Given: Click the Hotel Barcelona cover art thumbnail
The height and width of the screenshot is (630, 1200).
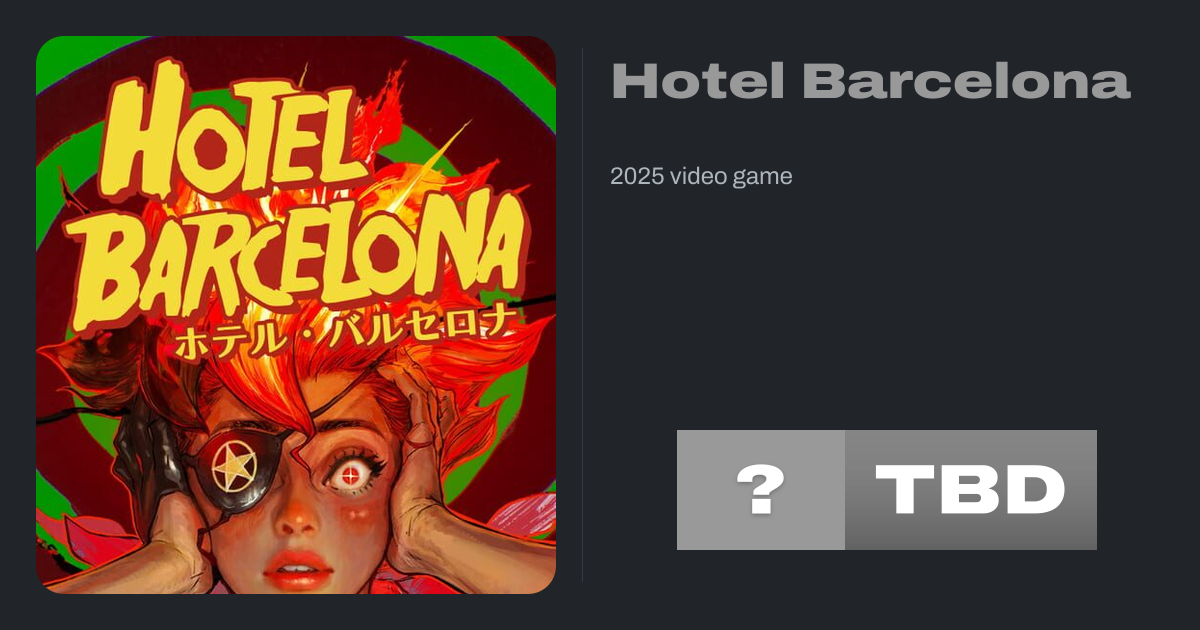Looking at the screenshot, I should point(296,315).
